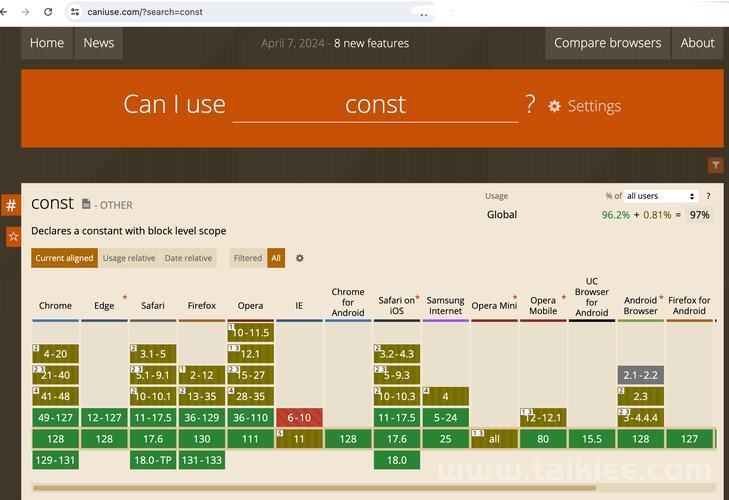Select Chrome 129-131 cell
Screen dimensions: 729x500
click(x=55, y=460)
